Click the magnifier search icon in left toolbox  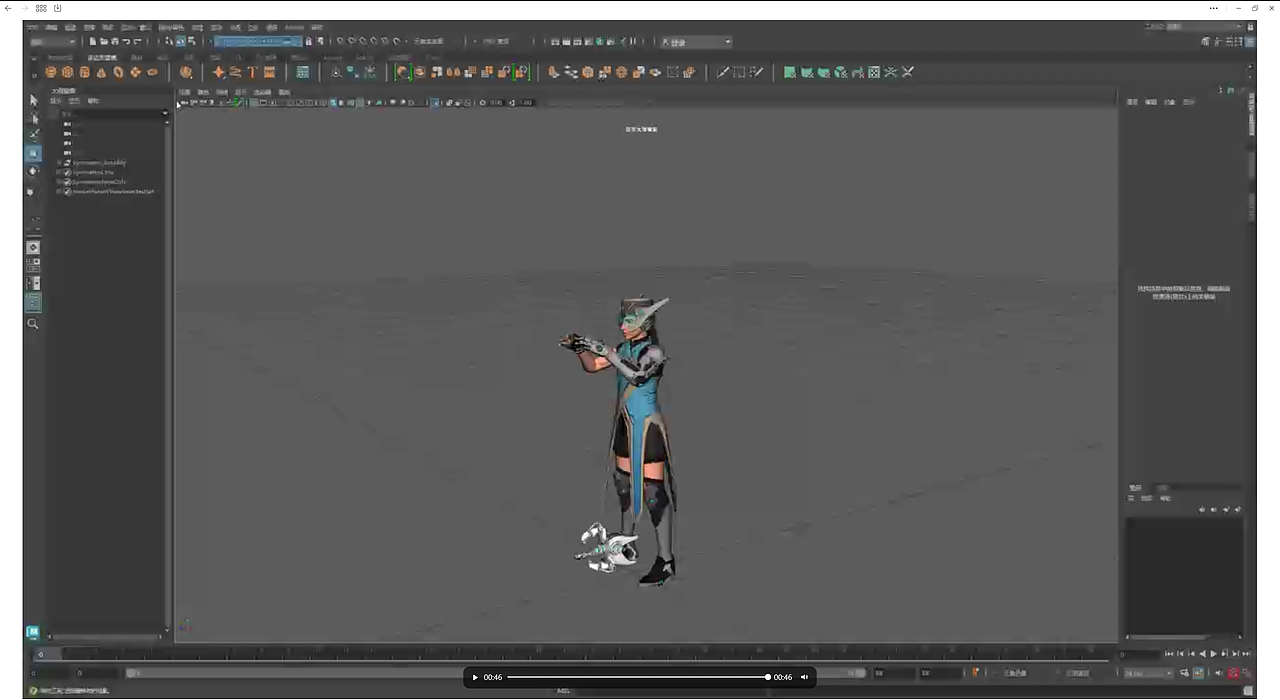pyautogui.click(x=33, y=324)
